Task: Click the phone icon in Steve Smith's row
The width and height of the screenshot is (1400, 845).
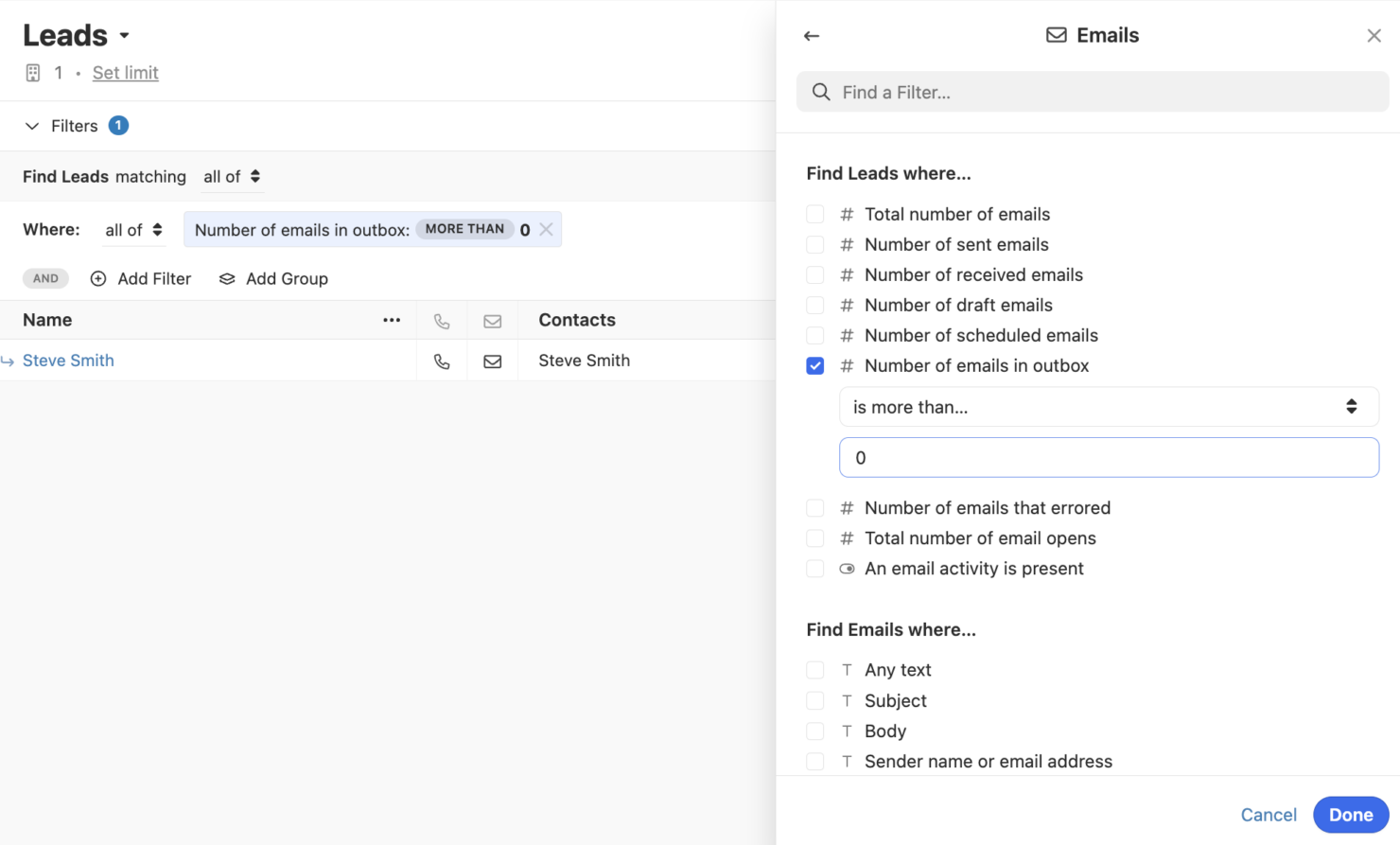Action: (x=442, y=361)
